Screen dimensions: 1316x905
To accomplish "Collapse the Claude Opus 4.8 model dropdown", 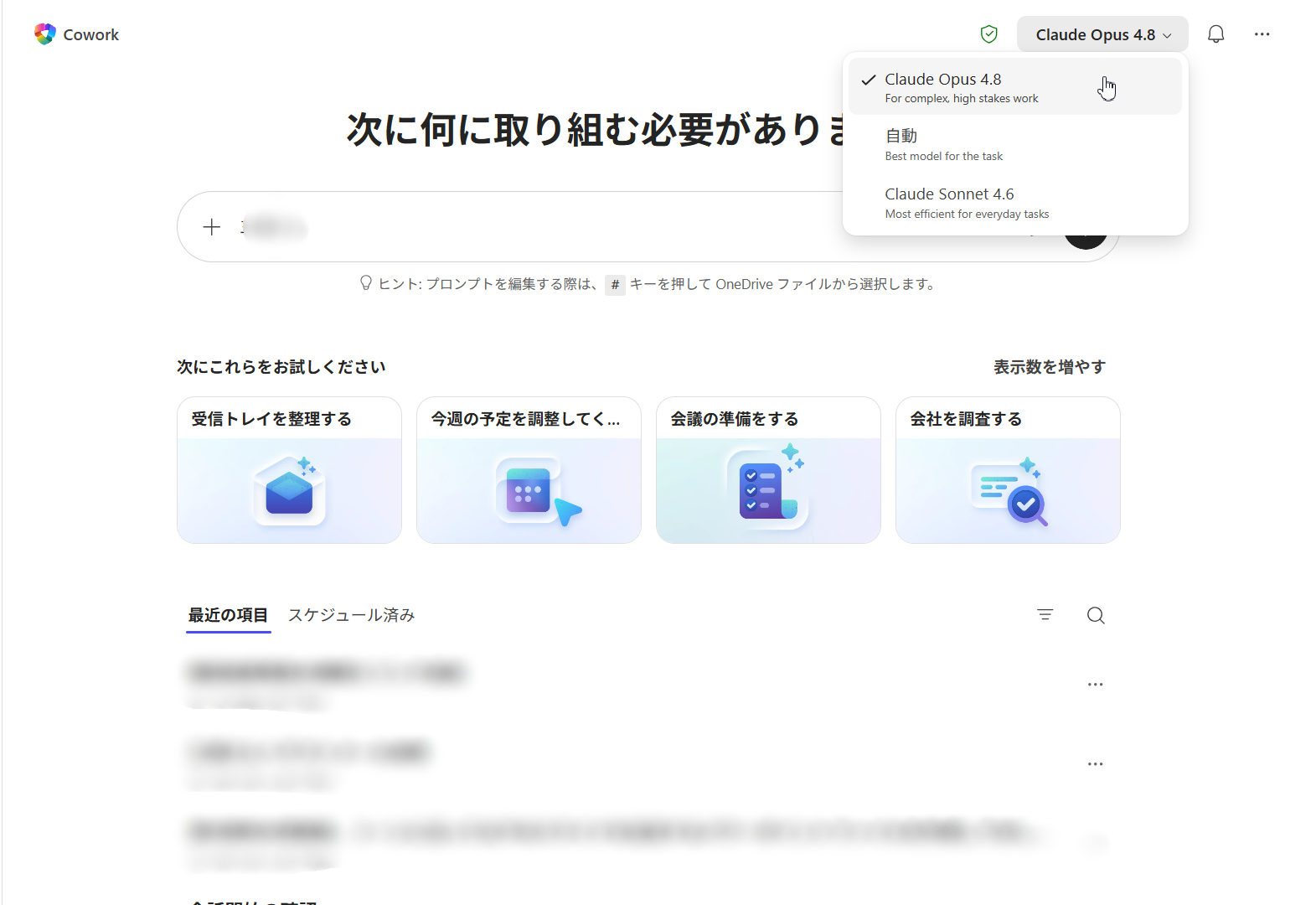I will pos(1102,34).
